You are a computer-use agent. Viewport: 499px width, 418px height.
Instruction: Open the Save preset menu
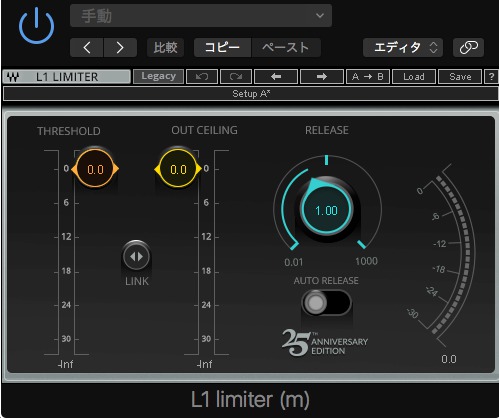[460, 76]
